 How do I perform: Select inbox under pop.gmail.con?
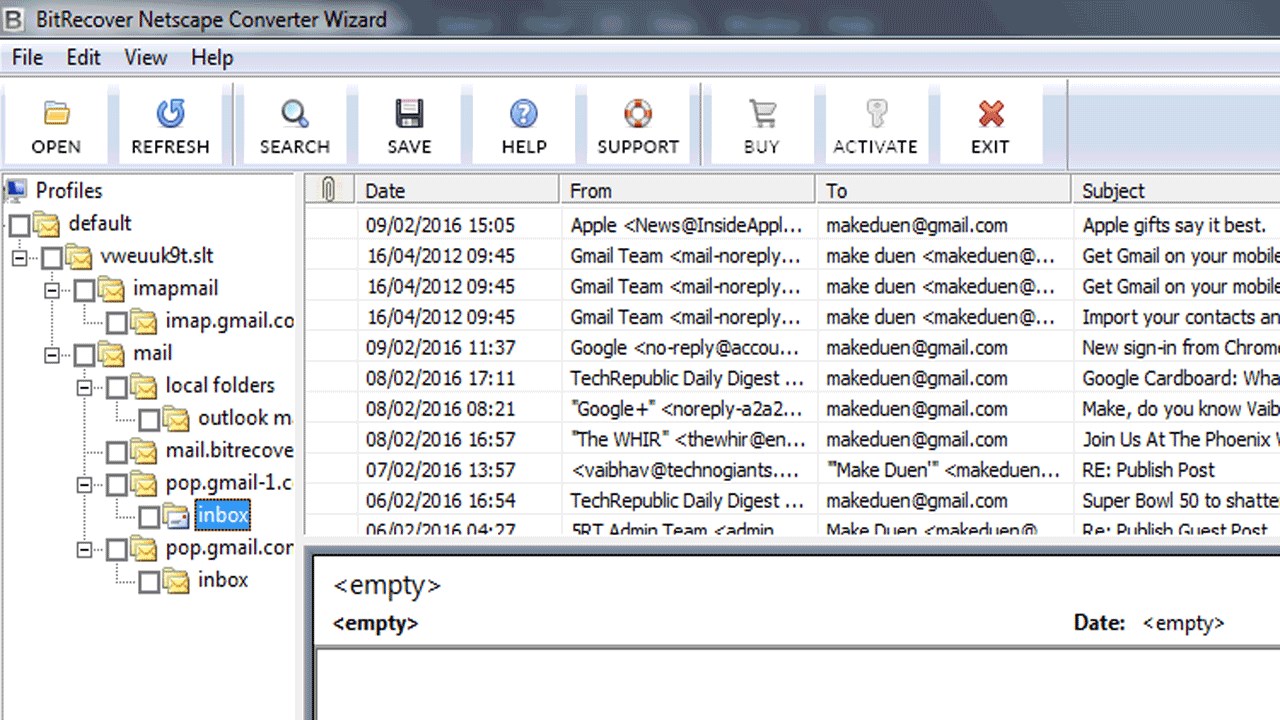pos(223,580)
